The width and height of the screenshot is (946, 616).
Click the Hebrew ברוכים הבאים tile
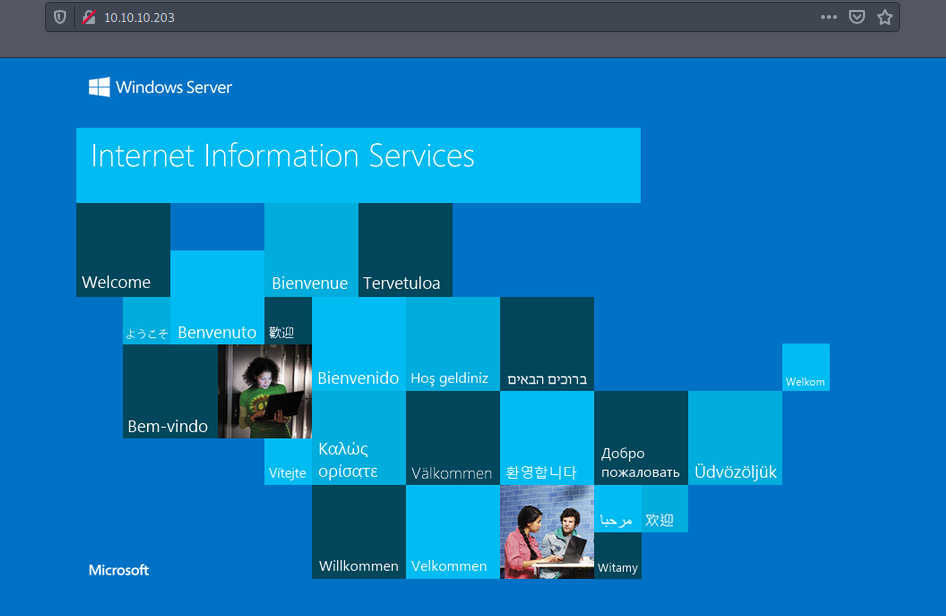click(x=547, y=344)
